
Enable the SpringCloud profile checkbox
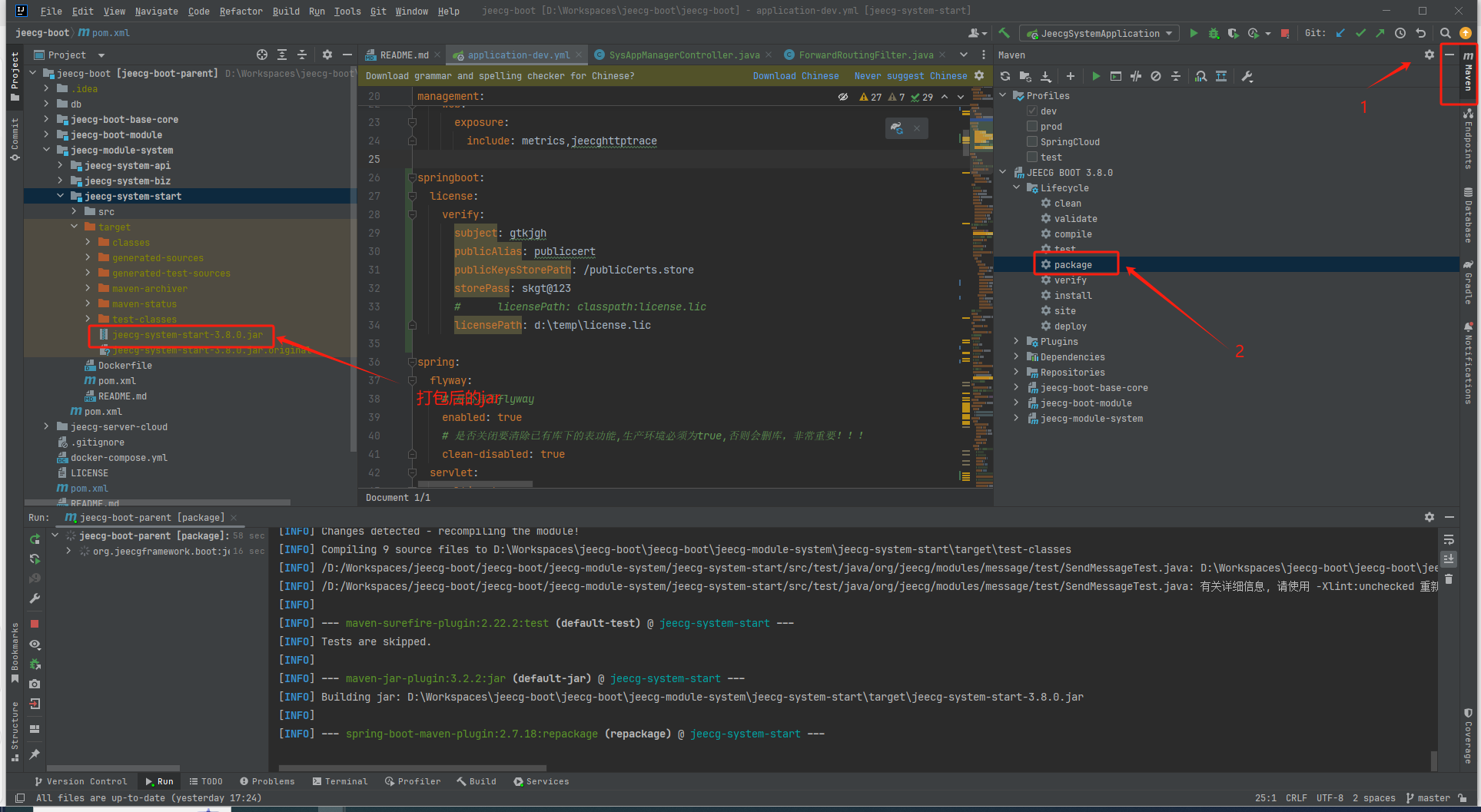coord(1032,142)
